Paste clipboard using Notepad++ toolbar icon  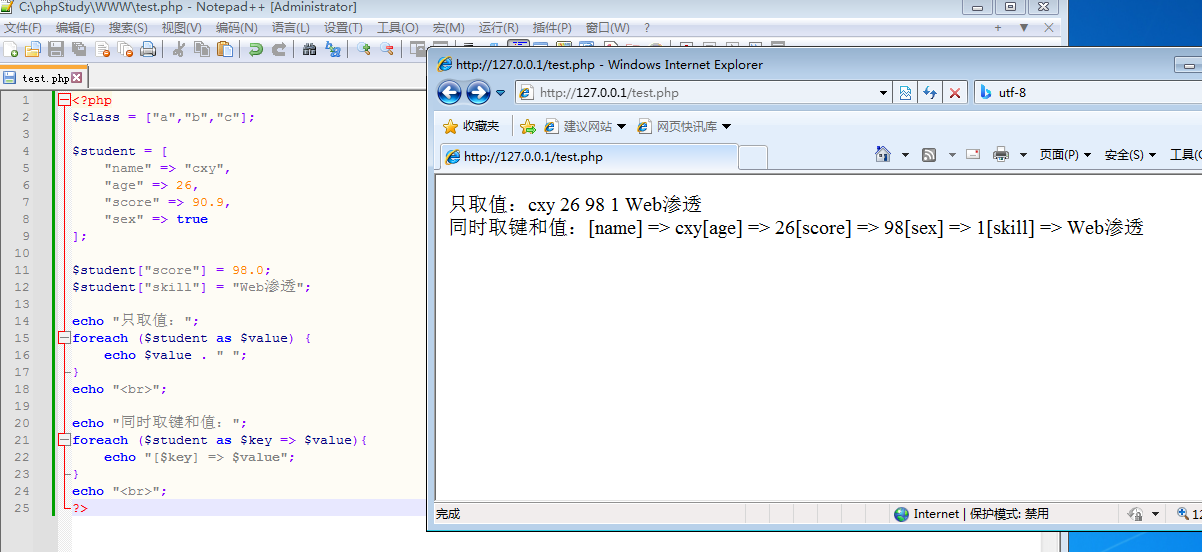(x=225, y=49)
